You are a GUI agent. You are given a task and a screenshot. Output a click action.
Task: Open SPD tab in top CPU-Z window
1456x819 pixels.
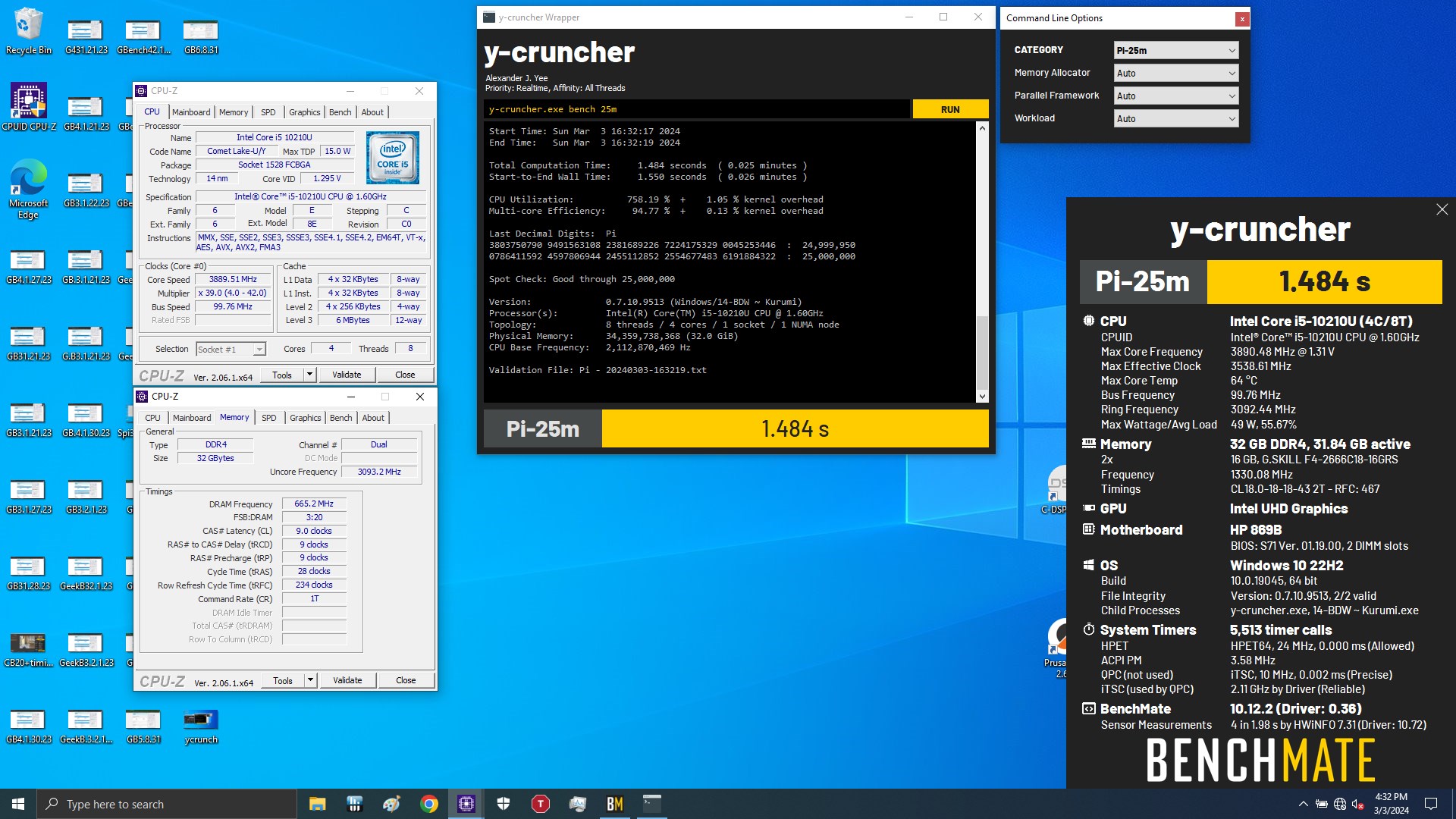click(x=268, y=111)
